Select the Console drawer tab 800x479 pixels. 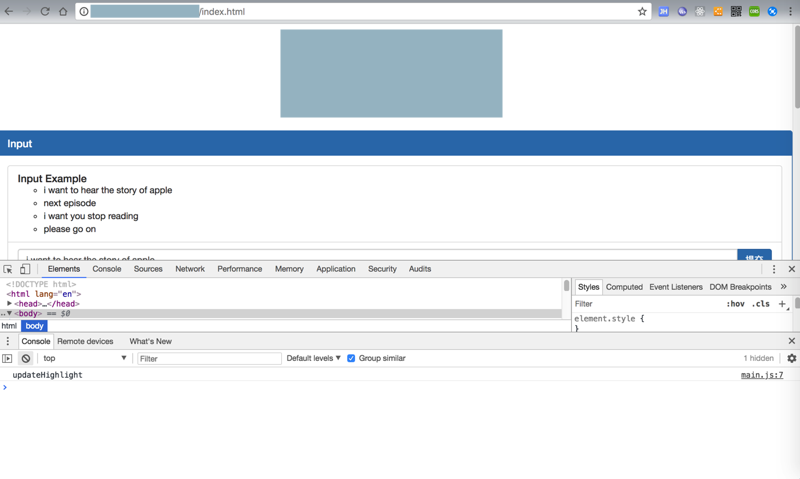point(36,341)
